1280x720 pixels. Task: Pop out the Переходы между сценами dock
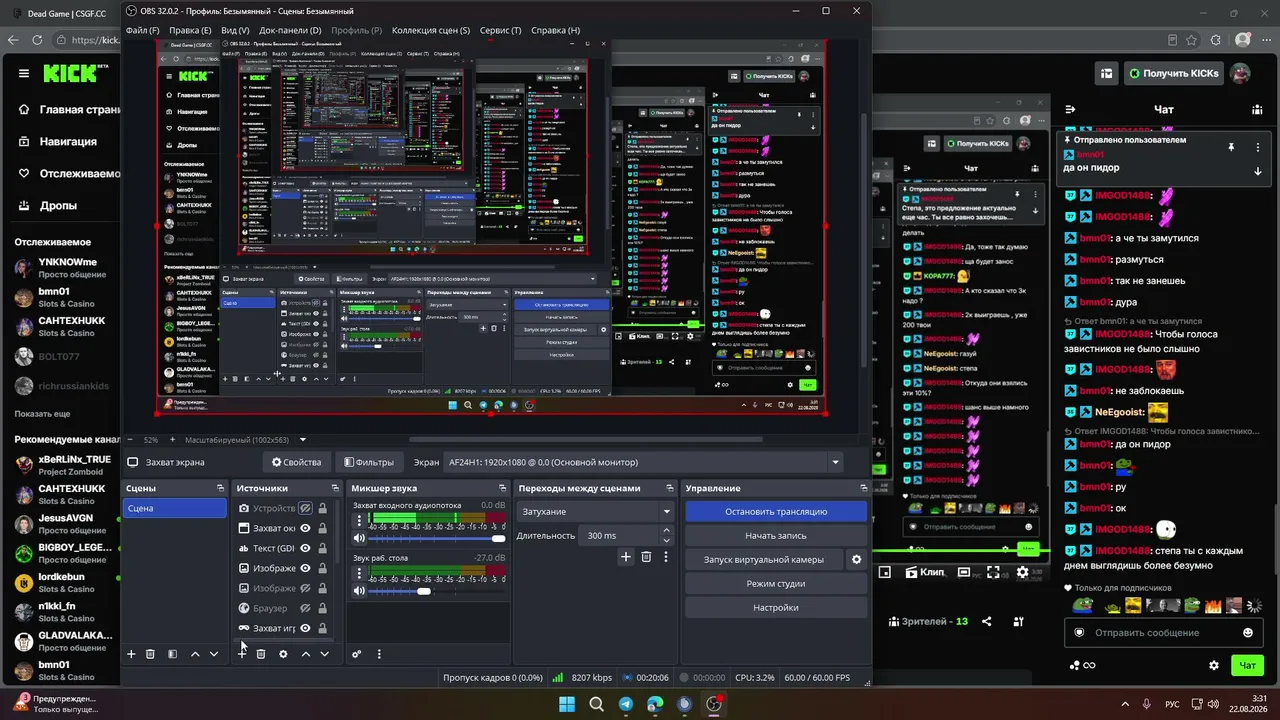pos(668,488)
